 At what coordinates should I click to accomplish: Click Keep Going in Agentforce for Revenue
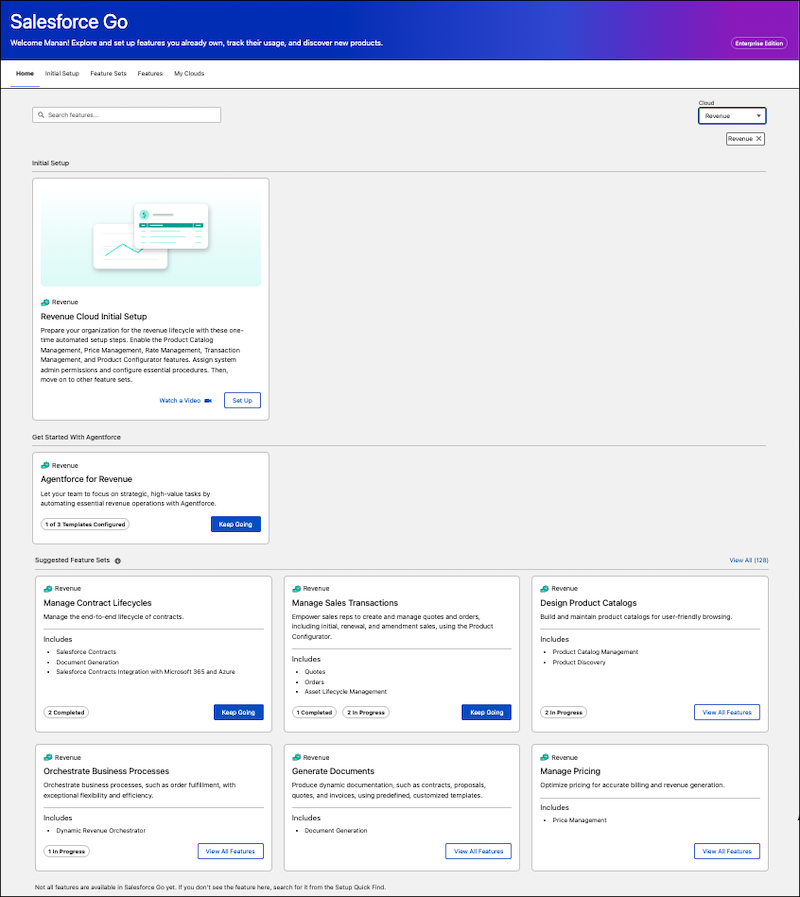click(235, 524)
